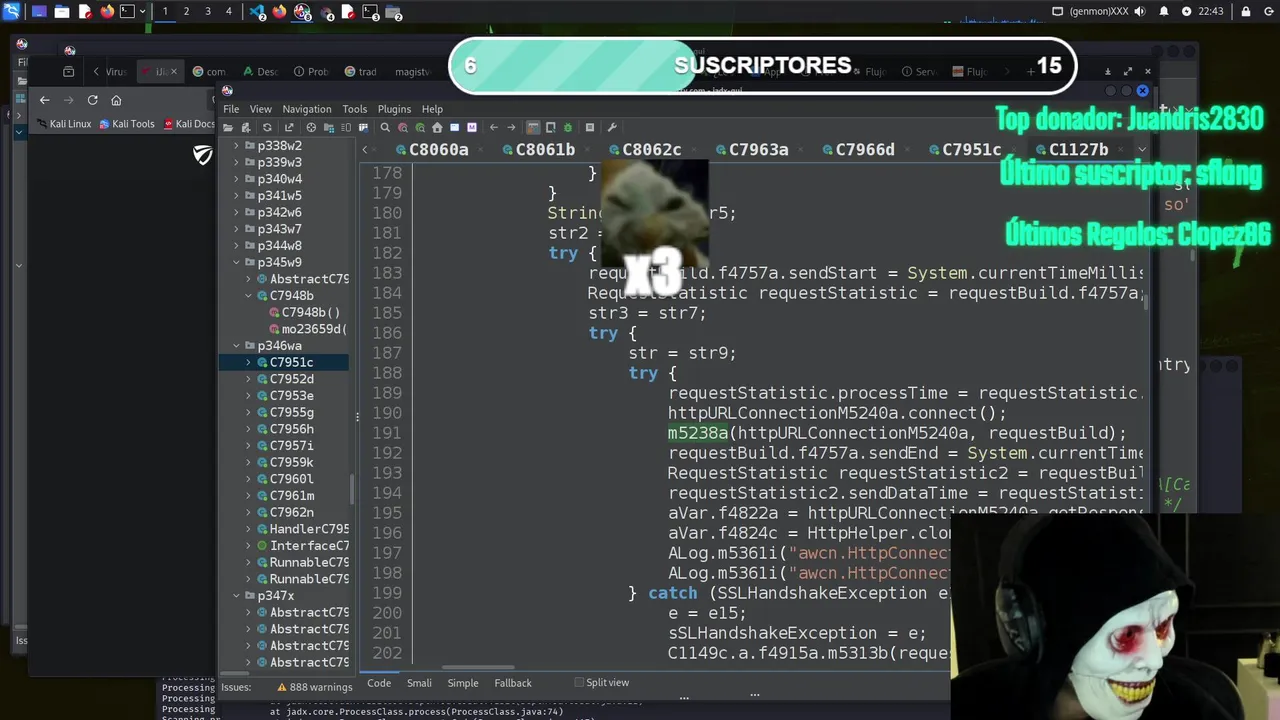Click the sync with editor icon in jadx
The image size is (1280, 720).
point(312,127)
